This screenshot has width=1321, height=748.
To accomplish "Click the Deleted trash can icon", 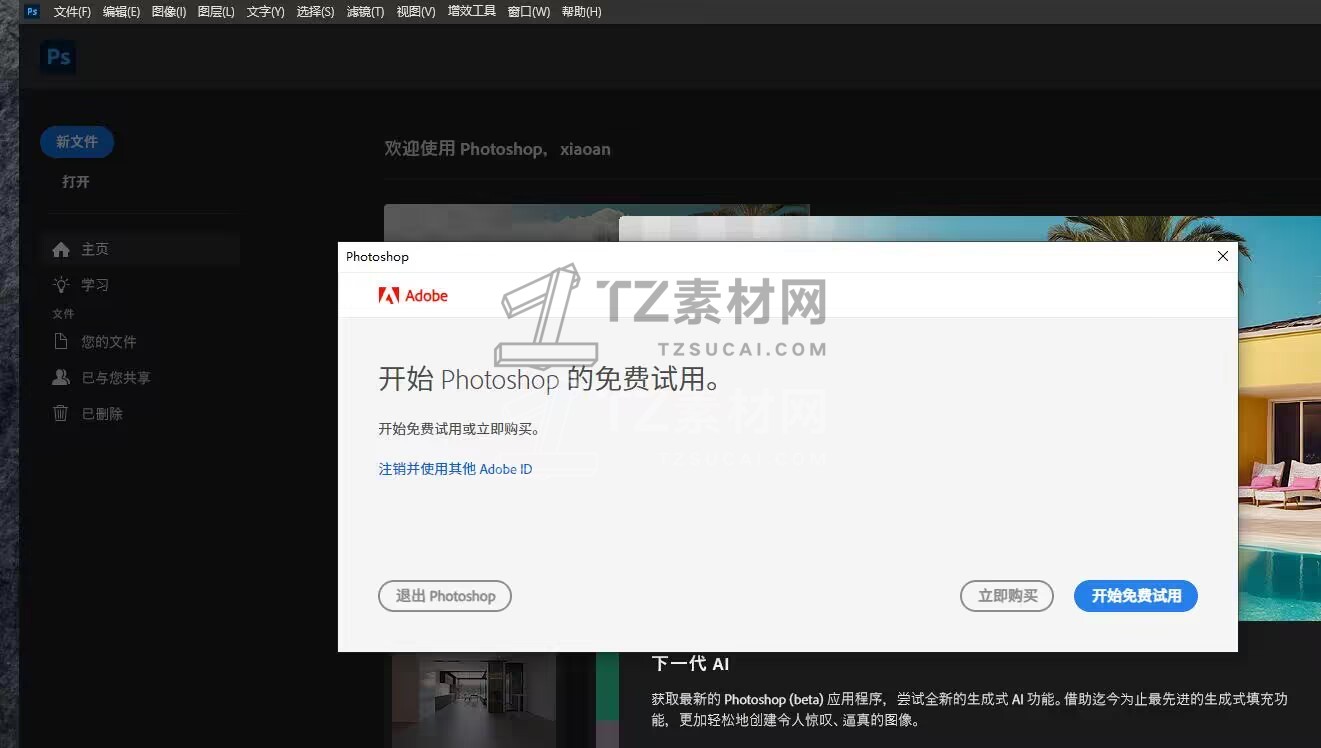I will (61, 414).
